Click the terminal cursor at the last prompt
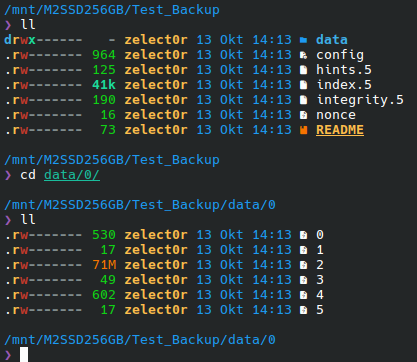 [x=24, y=354]
